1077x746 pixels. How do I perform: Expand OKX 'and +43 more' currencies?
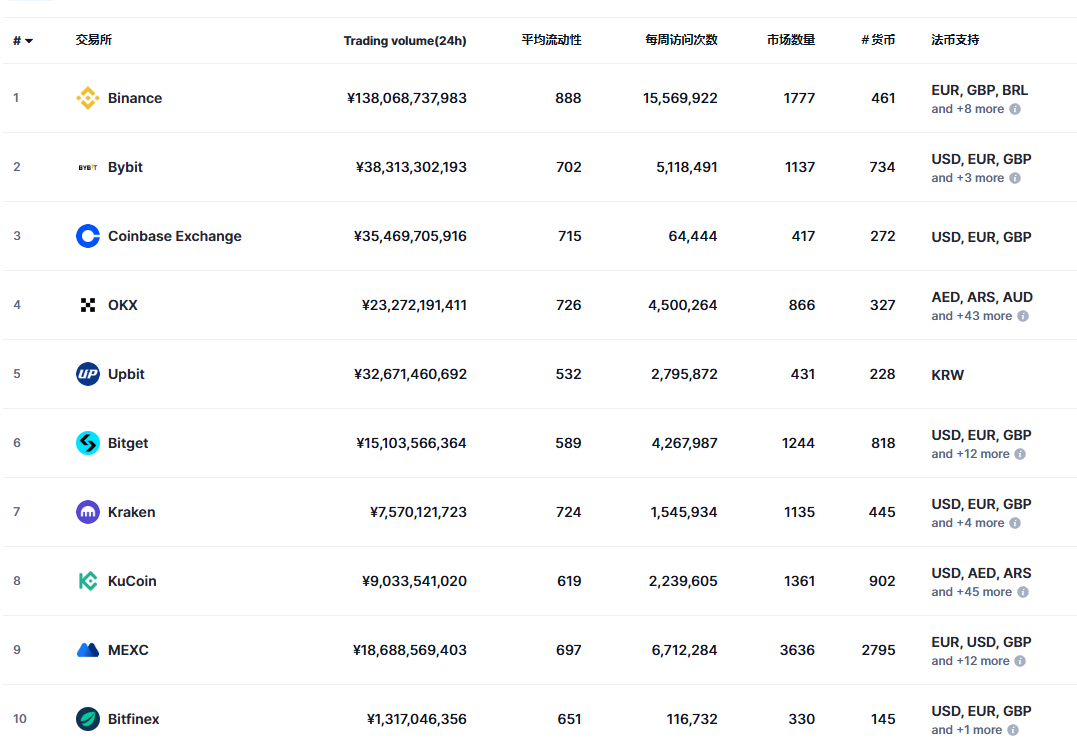tap(971, 316)
